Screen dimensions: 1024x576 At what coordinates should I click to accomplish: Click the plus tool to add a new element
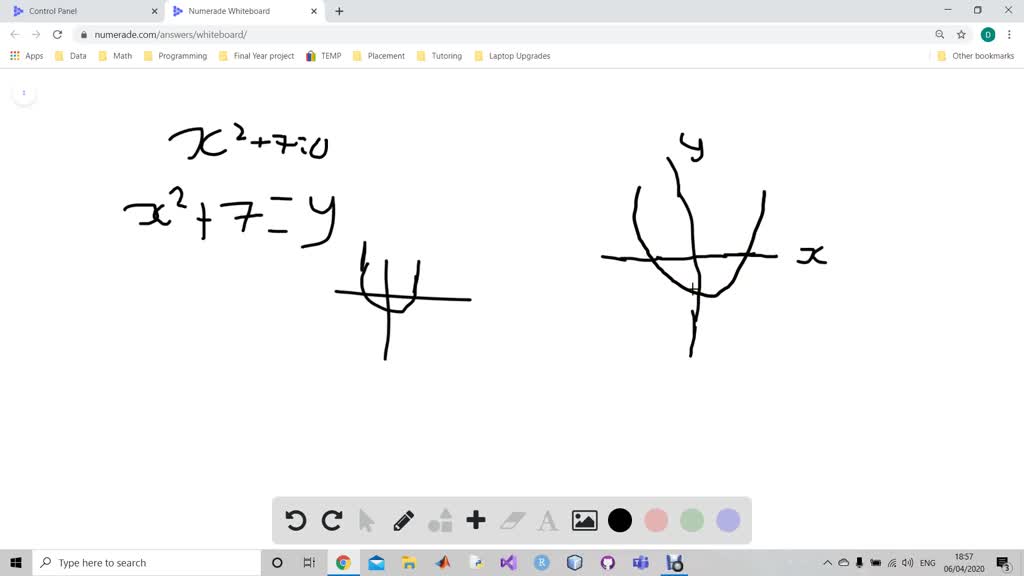pyautogui.click(x=476, y=520)
